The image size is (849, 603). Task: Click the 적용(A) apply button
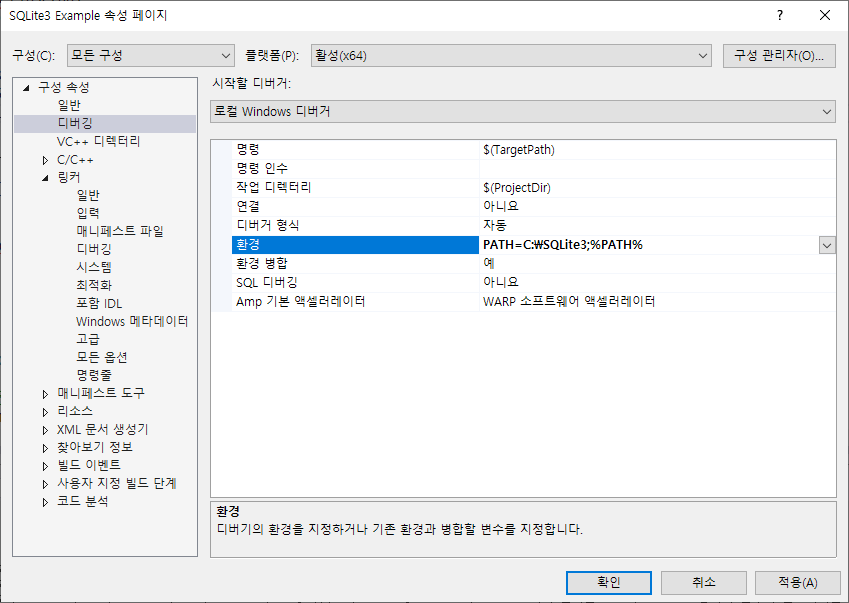(x=798, y=582)
